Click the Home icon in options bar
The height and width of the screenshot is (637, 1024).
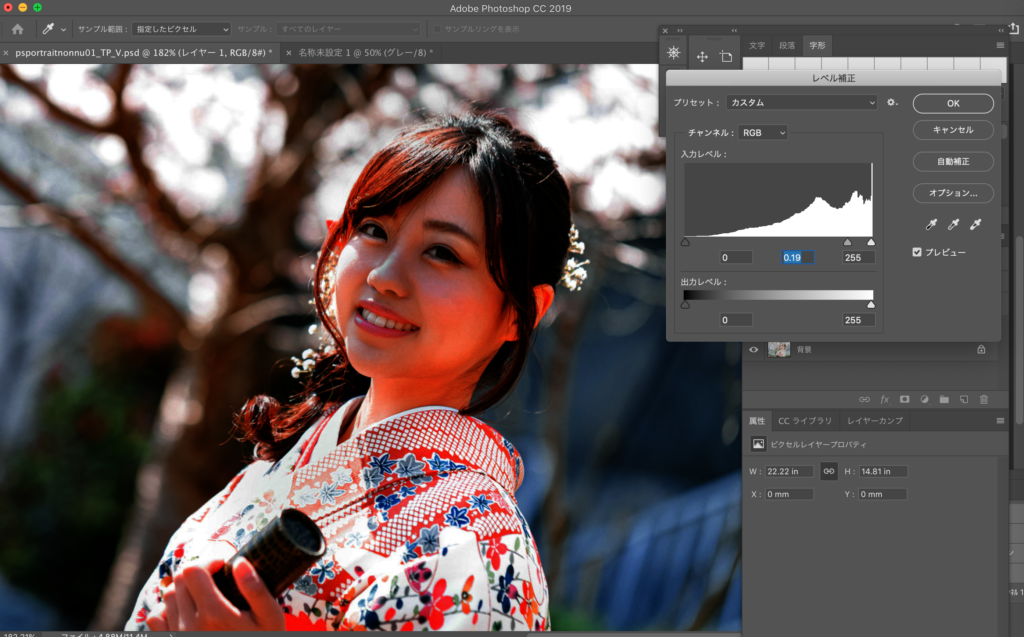click(x=17, y=29)
